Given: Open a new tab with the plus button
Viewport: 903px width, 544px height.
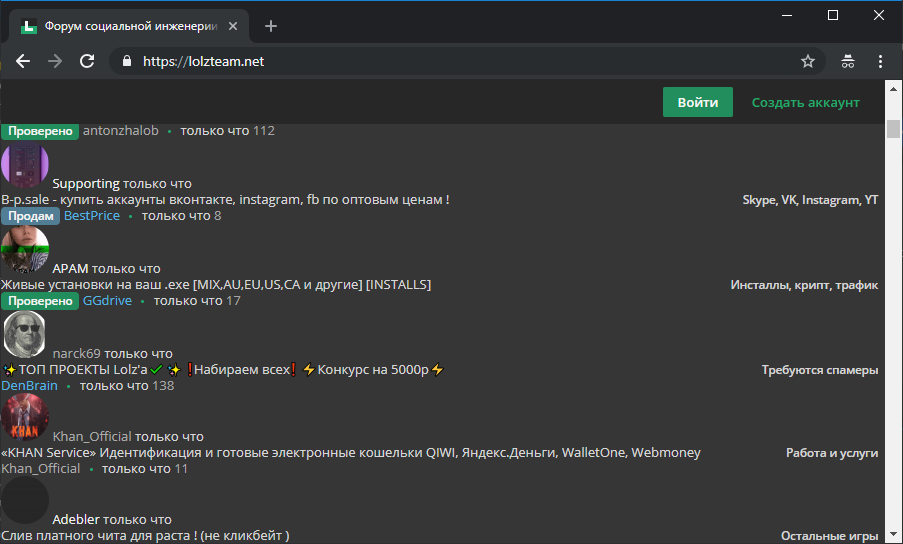Looking at the screenshot, I should (271, 26).
